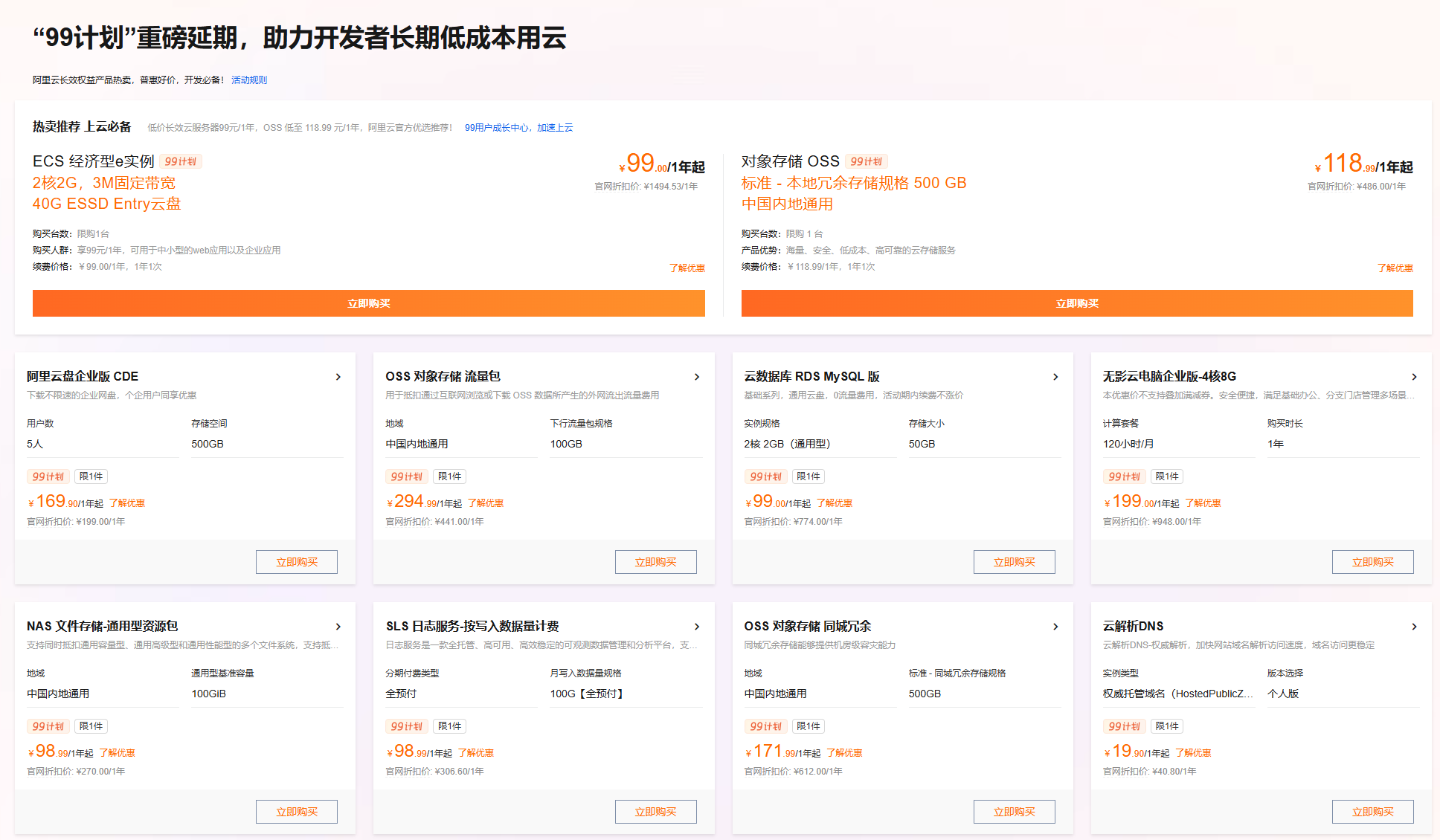Image resolution: width=1440 pixels, height=840 pixels.
Task: Open 了解优惠 next to ¥19.90 price
Action: coord(1193,753)
